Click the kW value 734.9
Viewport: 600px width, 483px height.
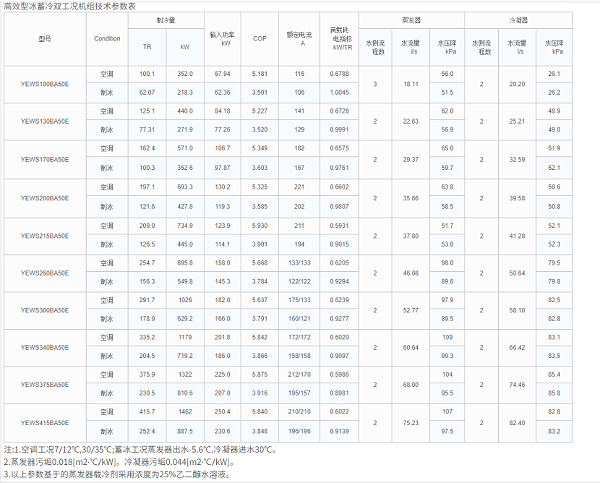pos(185,226)
